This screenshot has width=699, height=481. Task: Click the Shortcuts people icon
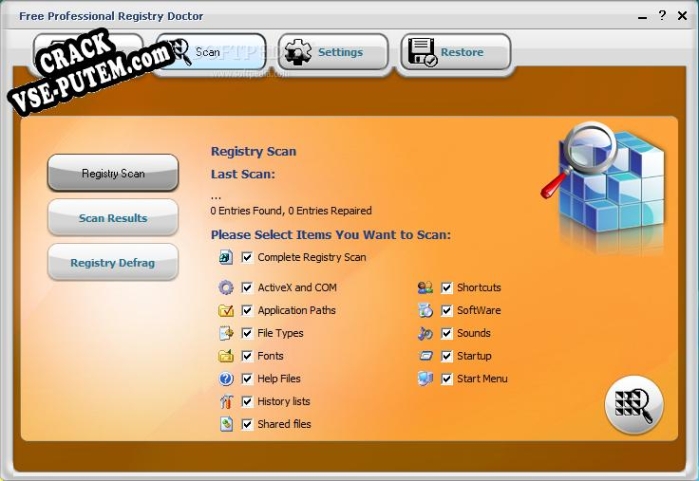click(x=425, y=288)
